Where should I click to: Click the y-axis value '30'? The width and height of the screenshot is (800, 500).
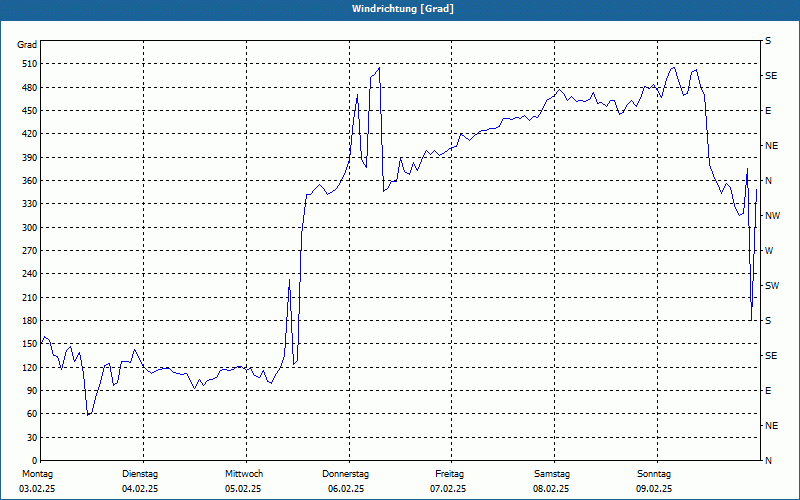click(x=32, y=438)
